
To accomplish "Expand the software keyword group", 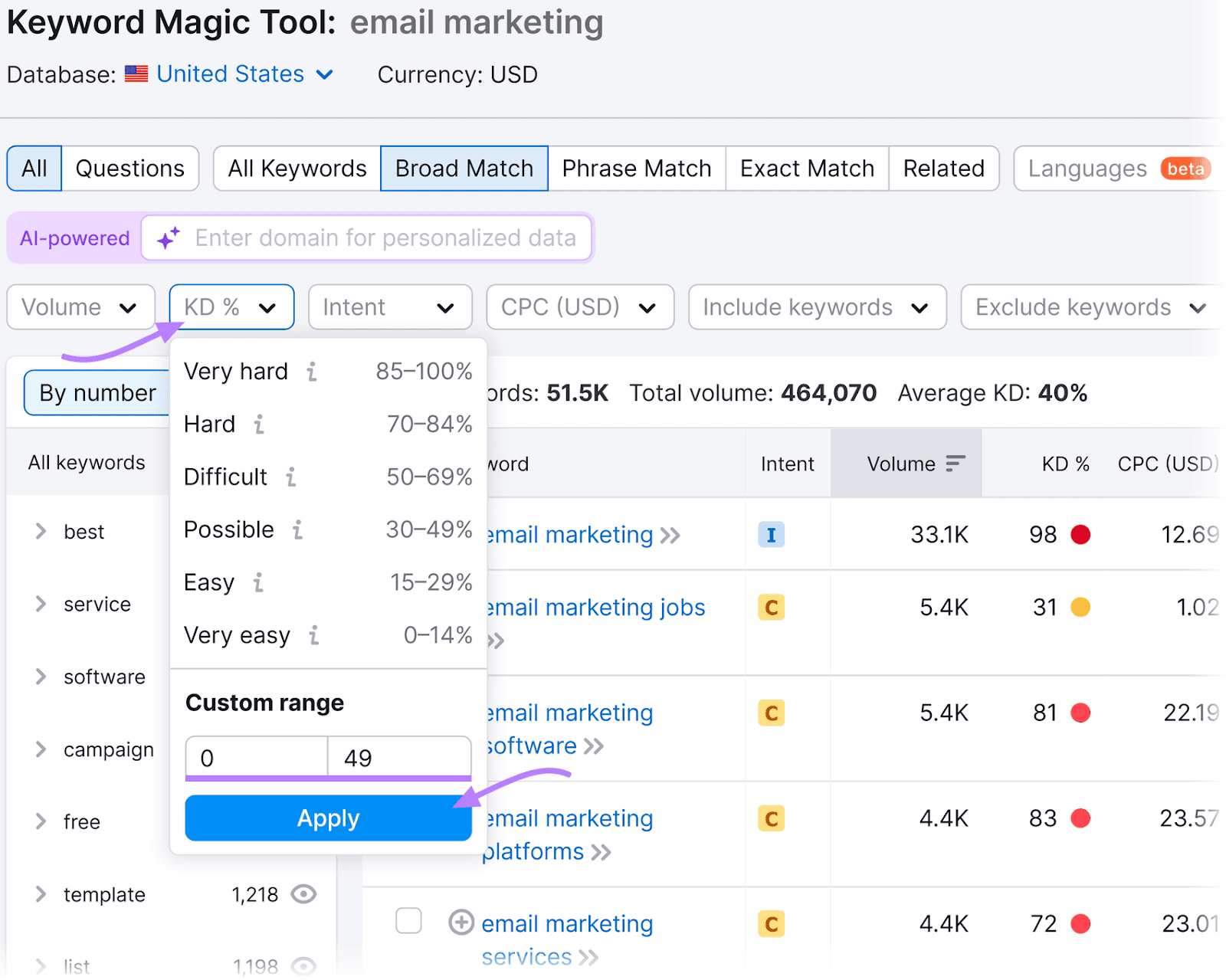I will pos(41,677).
